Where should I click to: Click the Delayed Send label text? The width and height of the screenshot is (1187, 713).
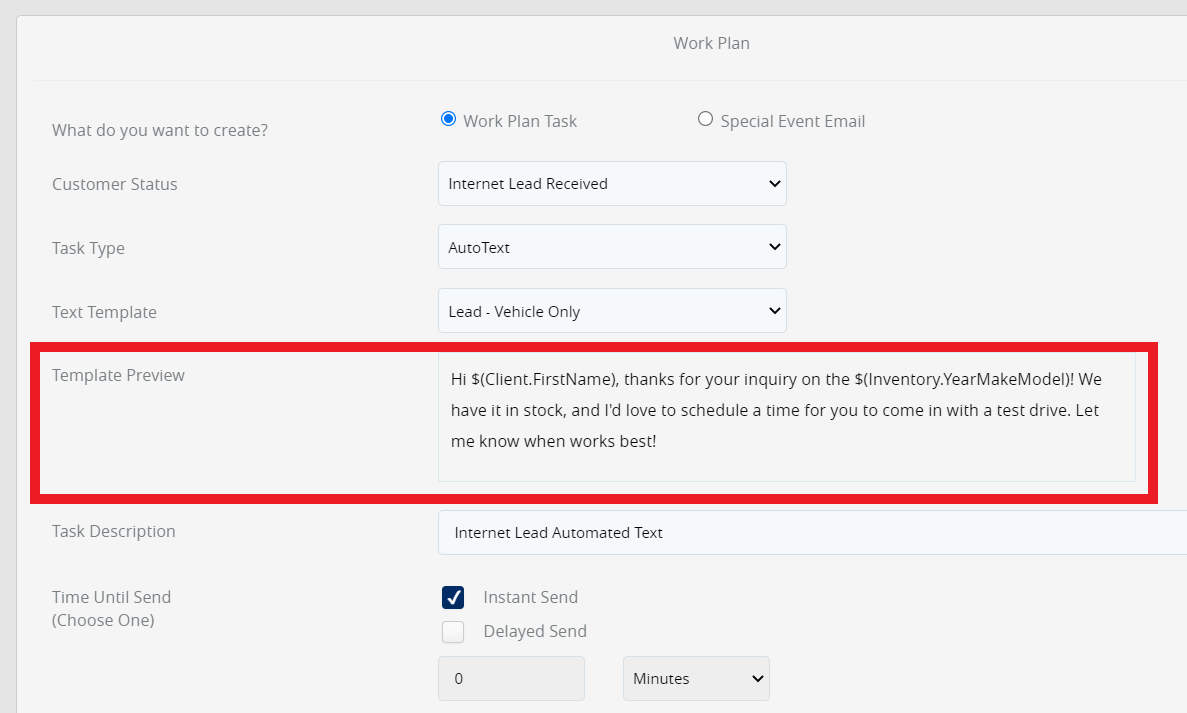535,631
